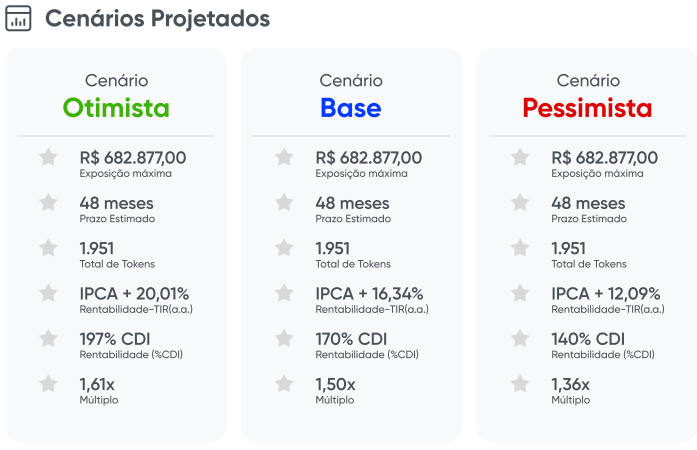Click the star next to 1,61x Múltiplo
Image resolution: width=697 pixels, height=450 pixels.
(48, 384)
